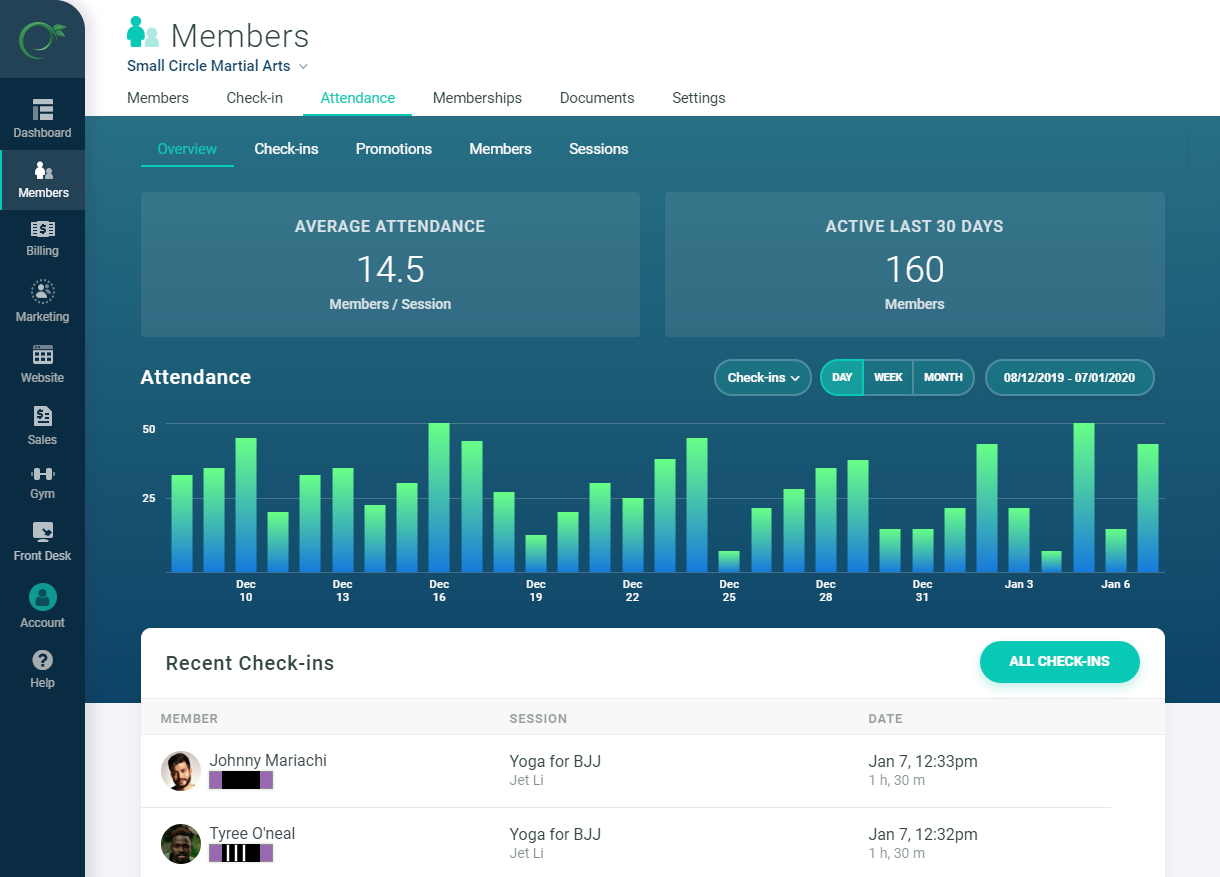Open Johnny Mariachi's member record
Viewport: 1220px width, 877px height.
(x=268, y=760)
